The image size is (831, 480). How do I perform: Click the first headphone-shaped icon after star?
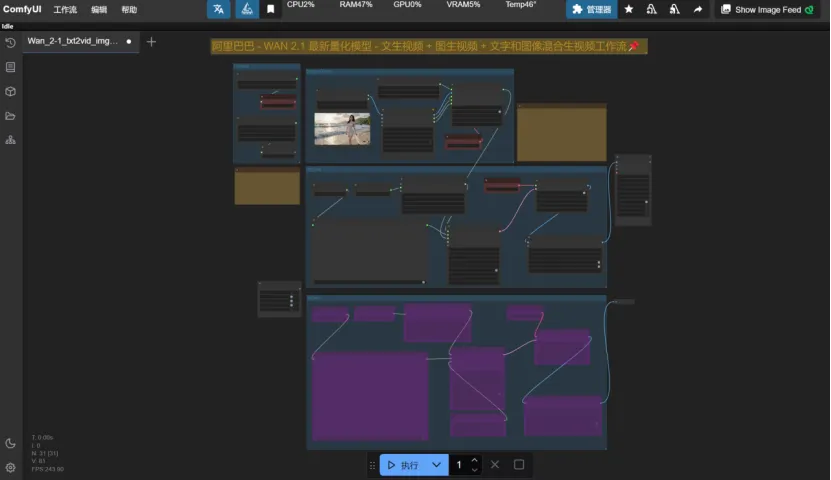[651, 9]
